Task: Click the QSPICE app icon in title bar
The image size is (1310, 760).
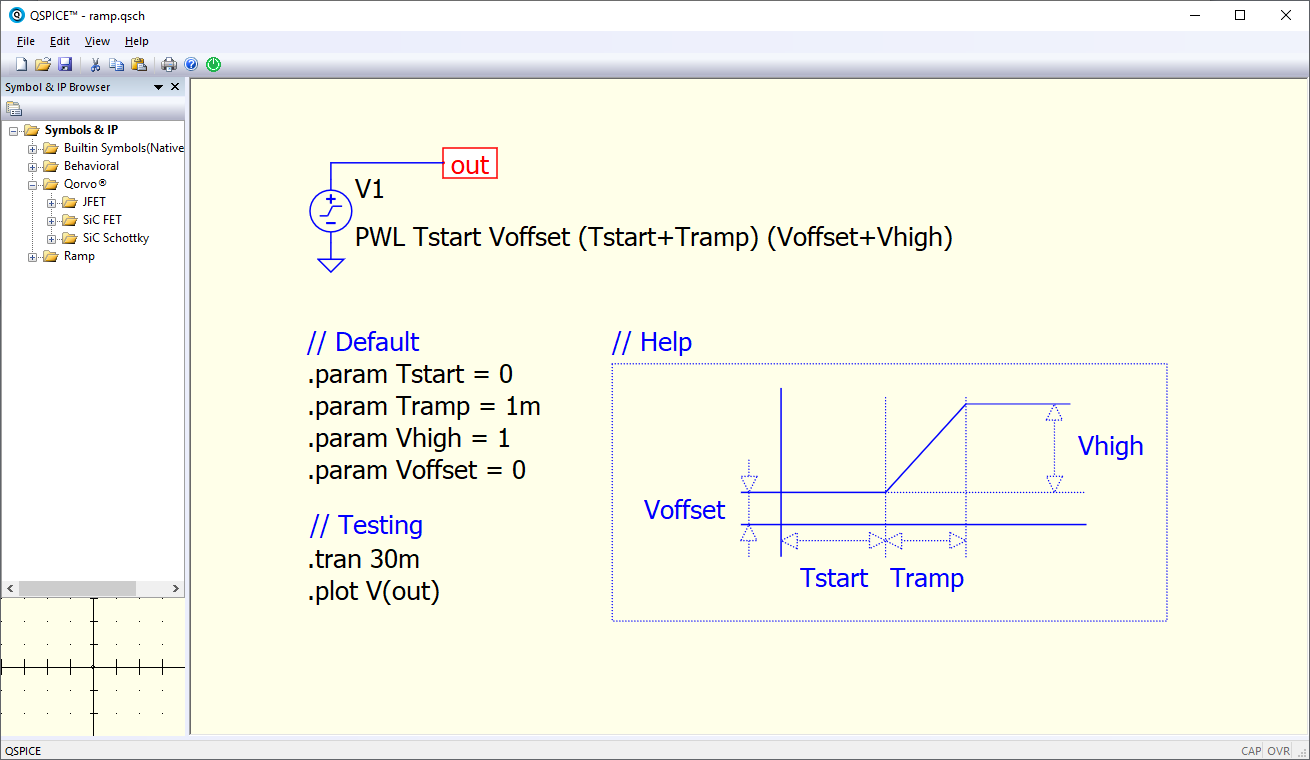Action: pos(16,15)
